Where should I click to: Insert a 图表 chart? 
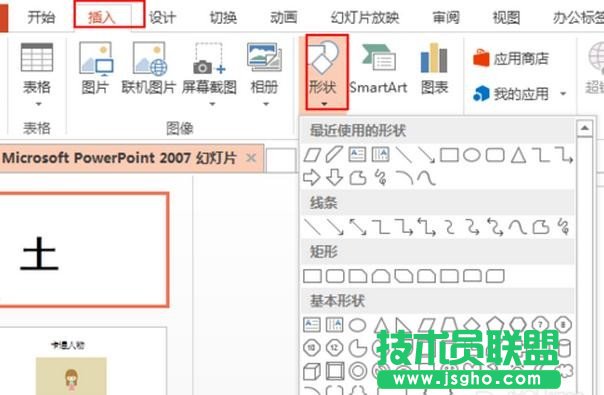click(x=434, y=69)
